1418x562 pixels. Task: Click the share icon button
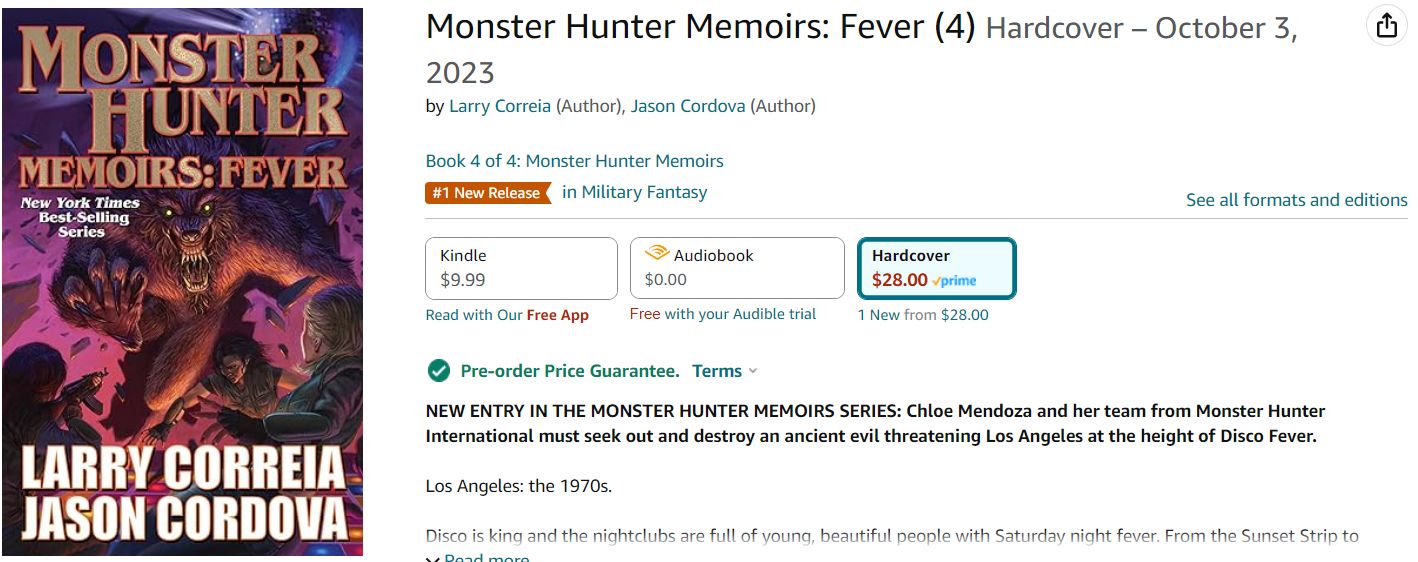(x=1386, y=26)
